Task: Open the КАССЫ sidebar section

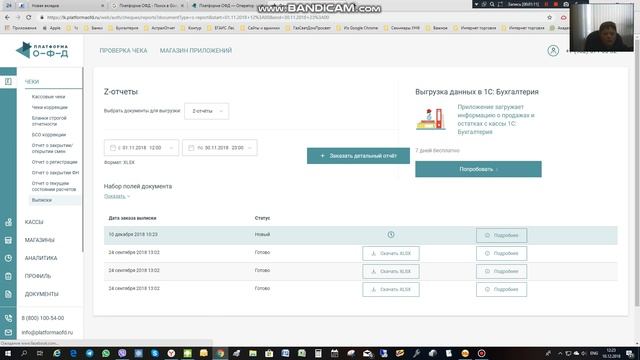Action: pos(34,222)
